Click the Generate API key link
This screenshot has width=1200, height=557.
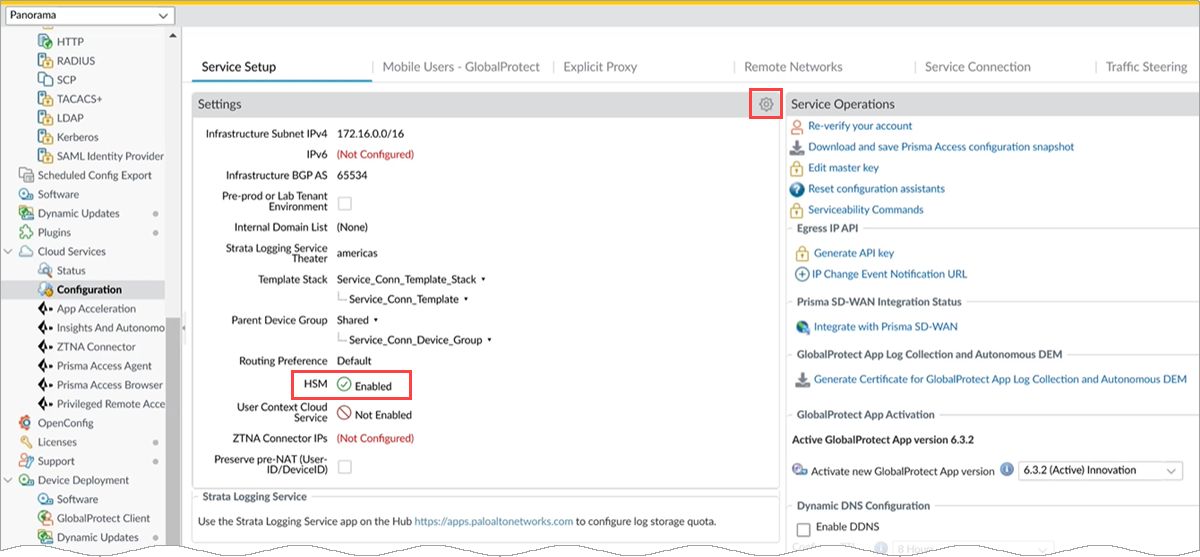[x=853, y=253]
